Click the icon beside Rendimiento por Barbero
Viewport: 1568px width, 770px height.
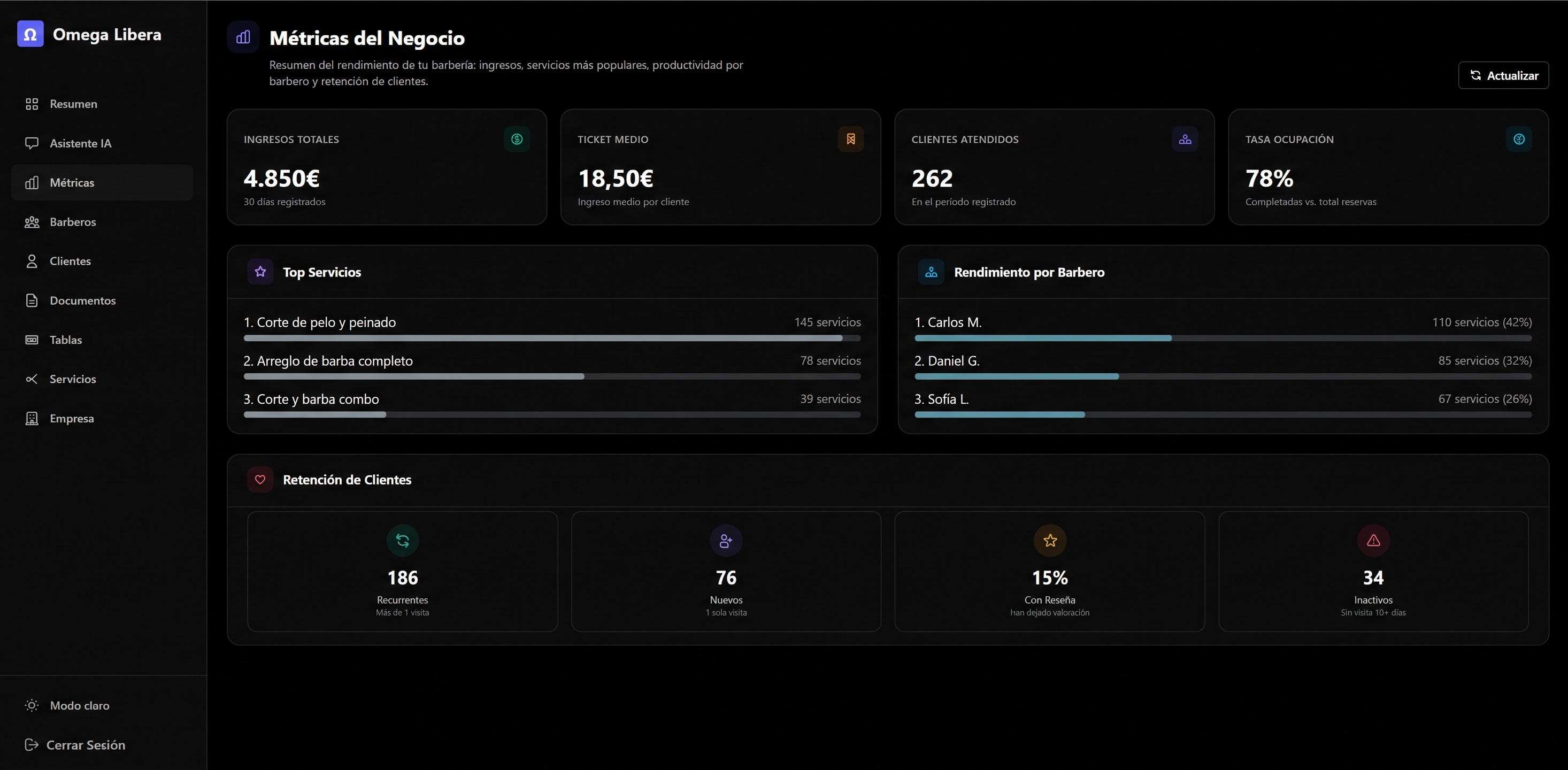(931, 272)
